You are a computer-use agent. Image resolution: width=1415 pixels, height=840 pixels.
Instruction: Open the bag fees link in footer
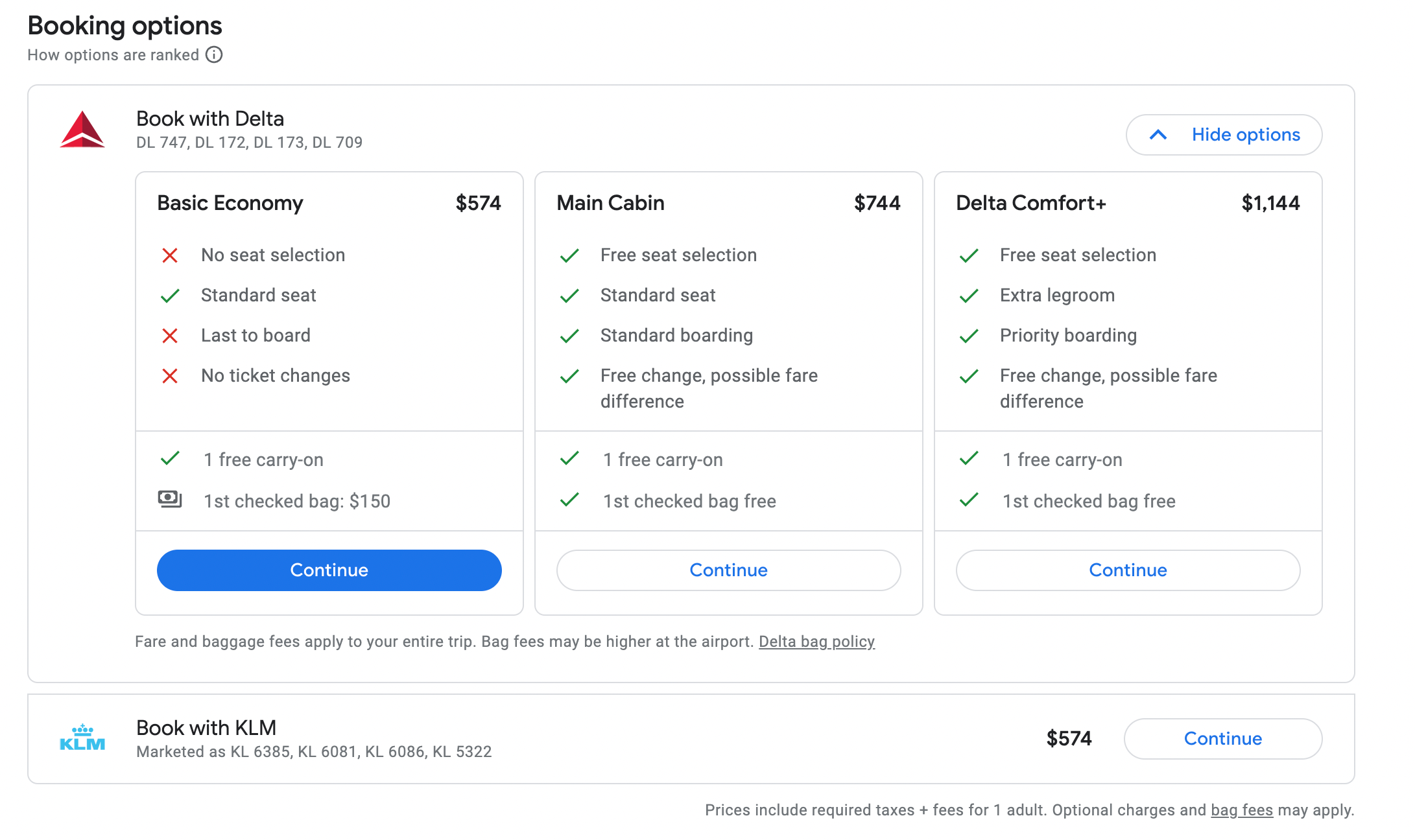coord(1241,810)
